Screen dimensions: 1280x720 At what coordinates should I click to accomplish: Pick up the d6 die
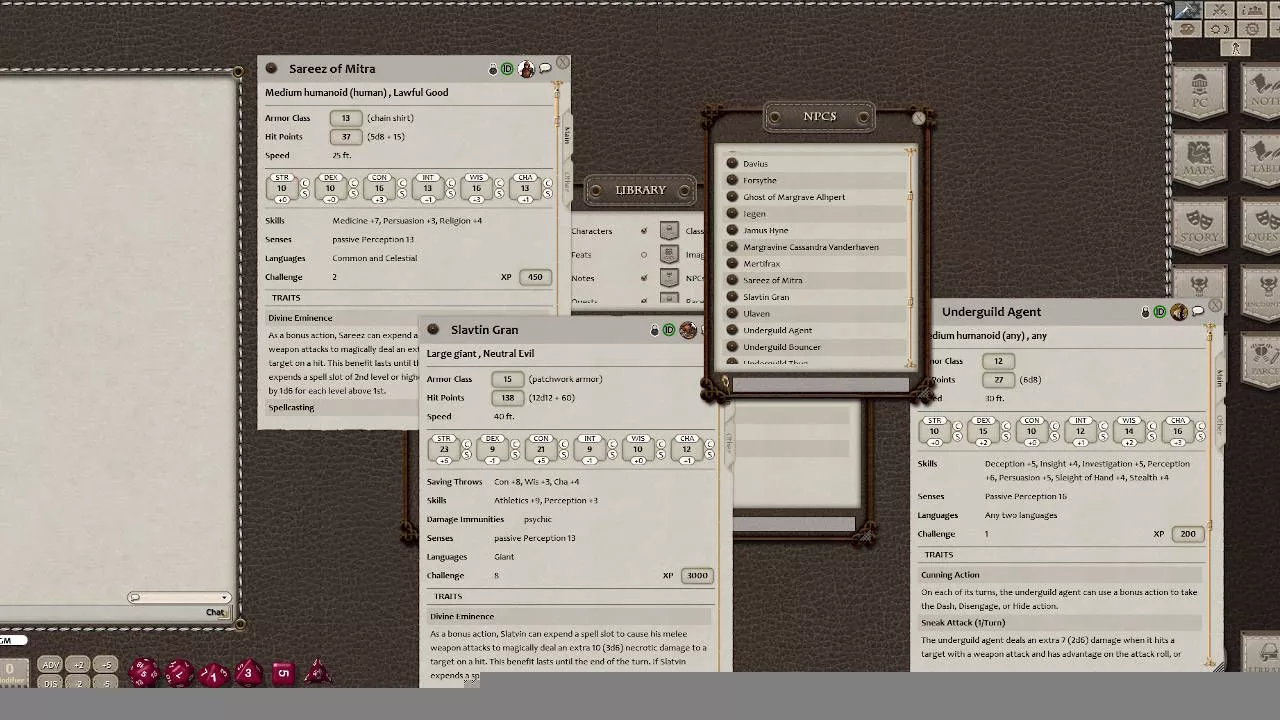coord(283,673)
